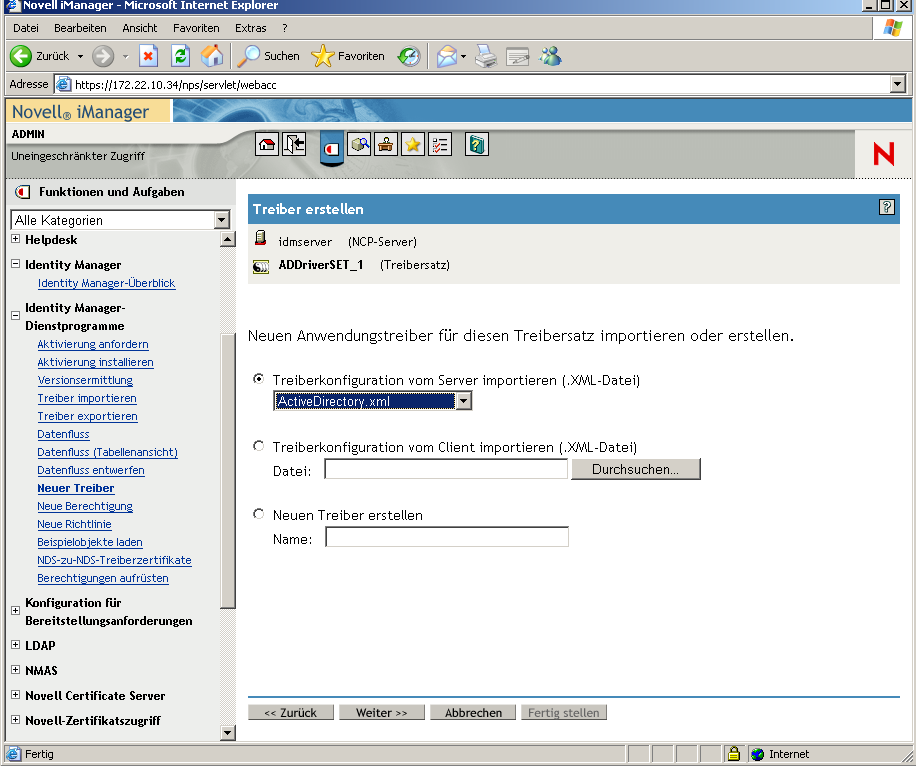916x766 pixels.
Task: Open the 'Alle Kategorien' dropdown
Action: click(225, 218)
